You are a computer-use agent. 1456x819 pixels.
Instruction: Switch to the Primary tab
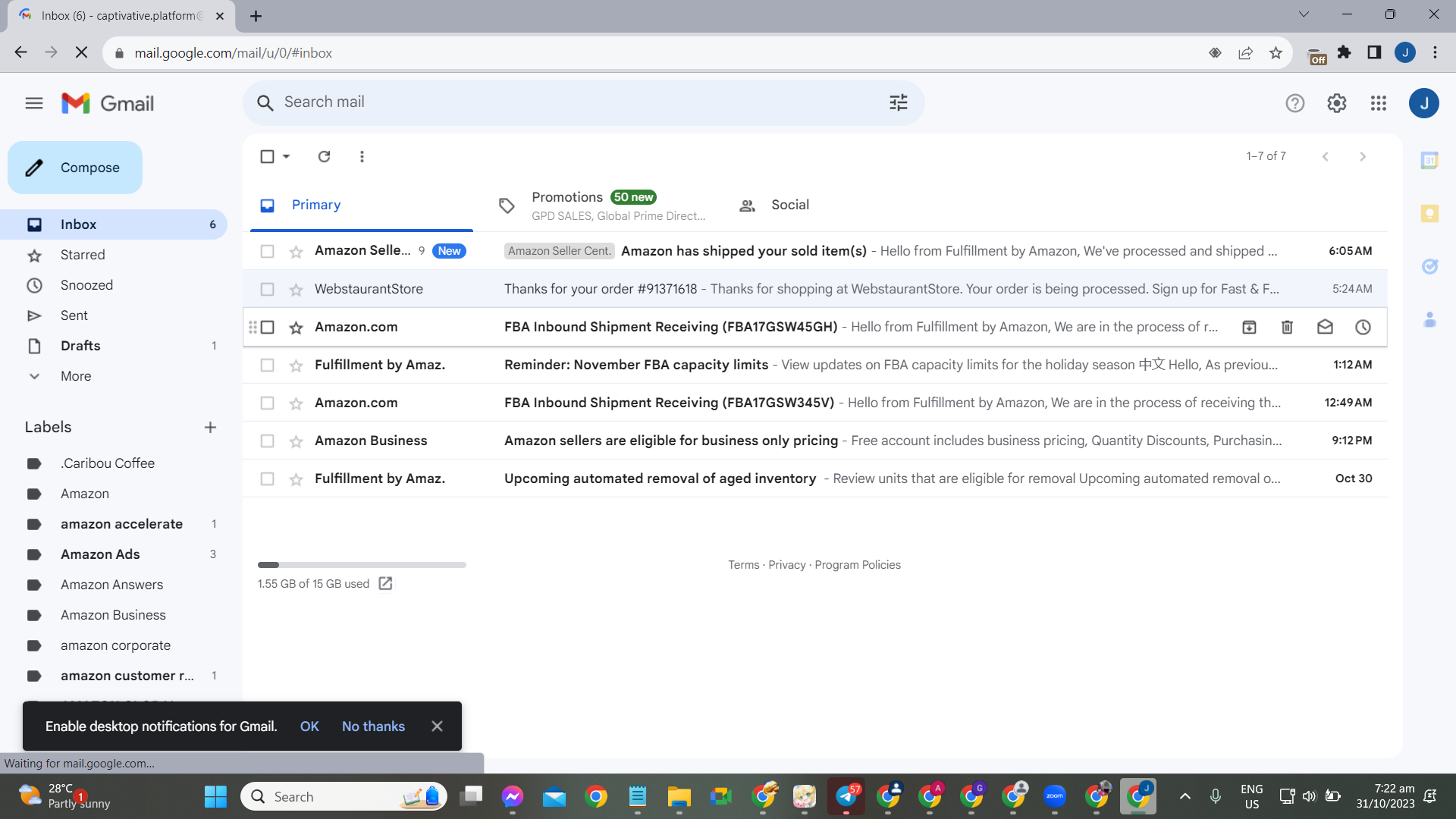point(362,205)
